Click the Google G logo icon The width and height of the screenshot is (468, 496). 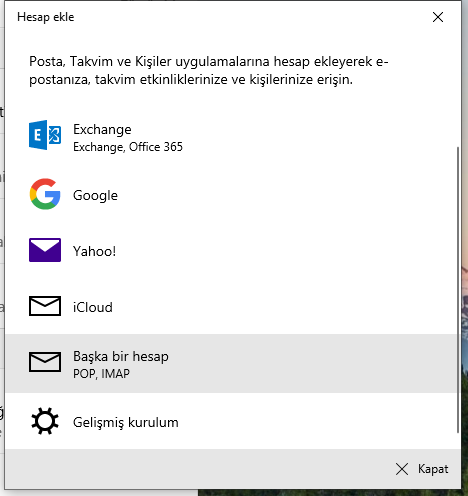pyautogui.click(x=45, y=194)
